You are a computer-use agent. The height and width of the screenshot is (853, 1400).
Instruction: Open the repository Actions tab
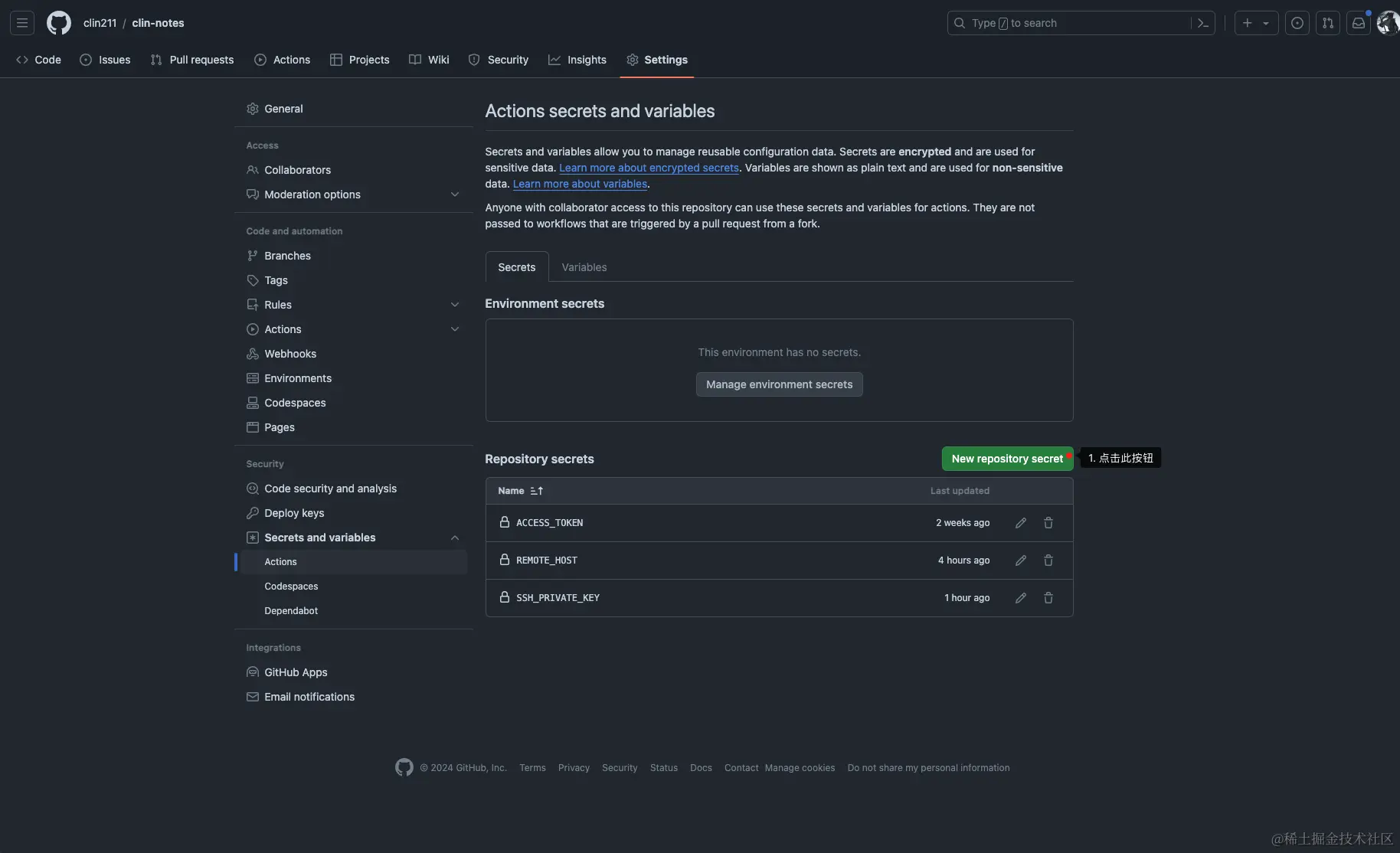point(282,60)
